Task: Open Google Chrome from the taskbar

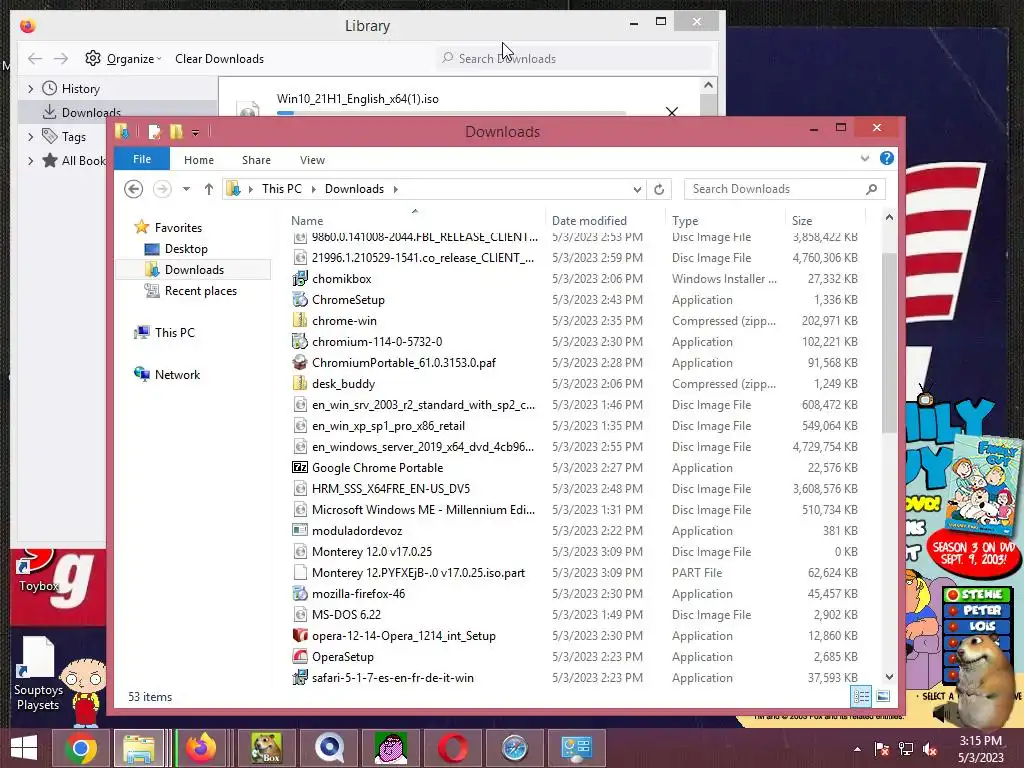Action: pos(81,748)
